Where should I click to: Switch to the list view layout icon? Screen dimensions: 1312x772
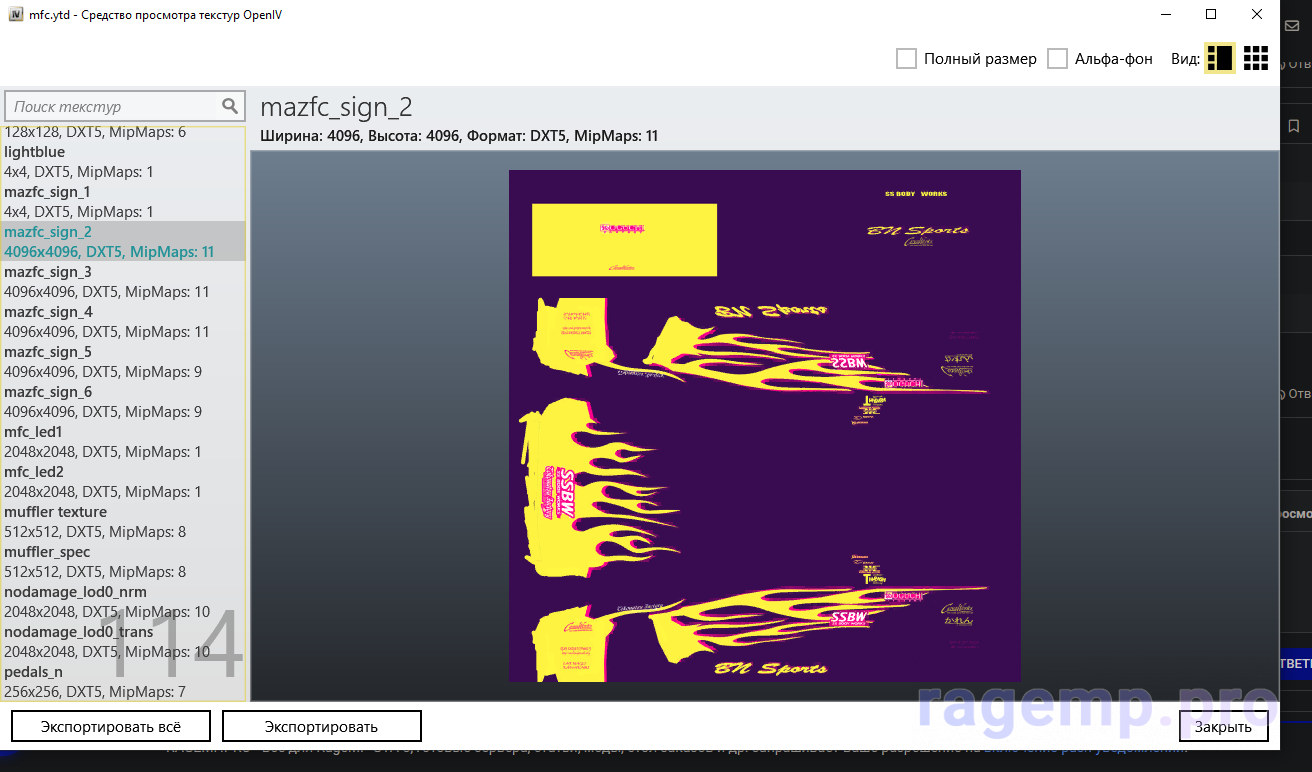click(1219, 58)
